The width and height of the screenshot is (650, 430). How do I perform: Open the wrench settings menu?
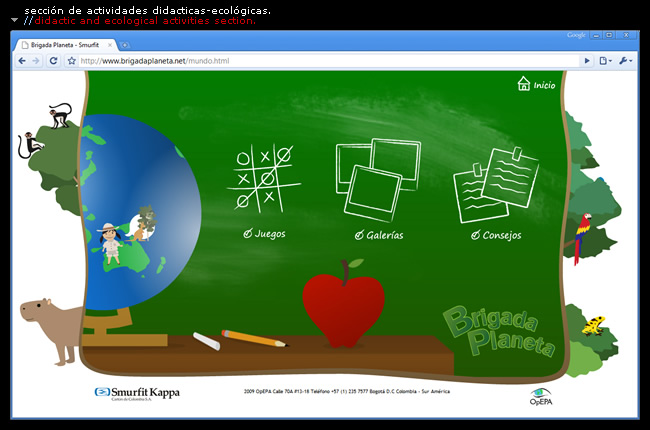coord(624,61)
